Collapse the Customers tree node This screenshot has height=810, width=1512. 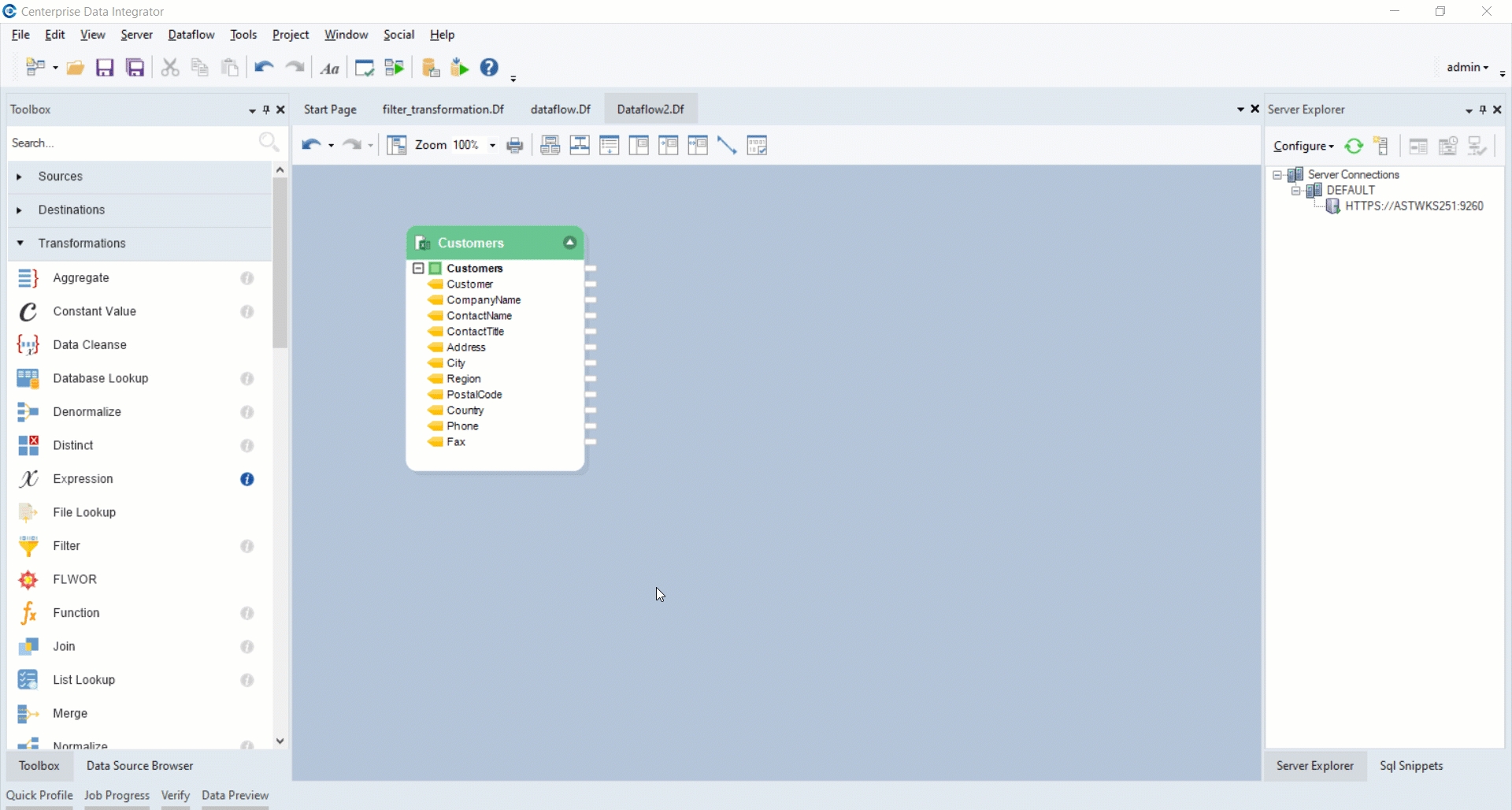point(419,269)
